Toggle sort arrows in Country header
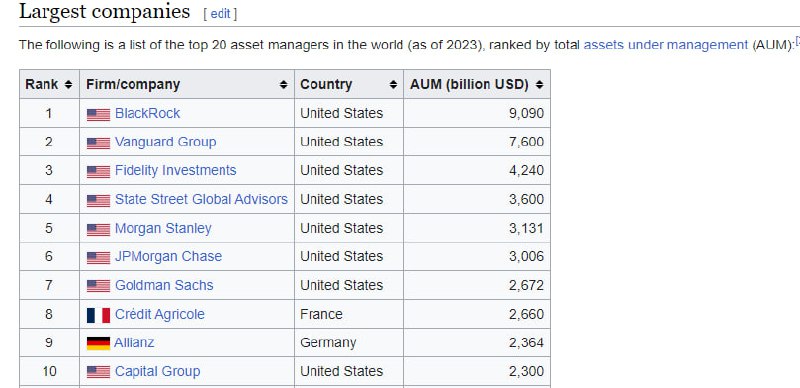 (x=393, y=85)
